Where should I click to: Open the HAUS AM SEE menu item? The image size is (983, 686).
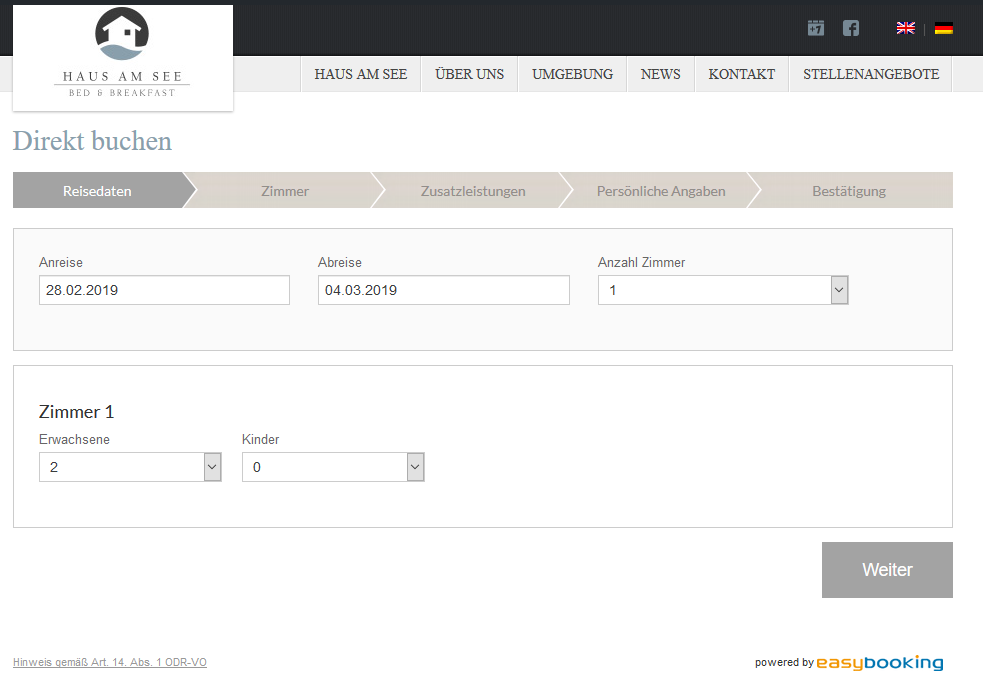360,74
